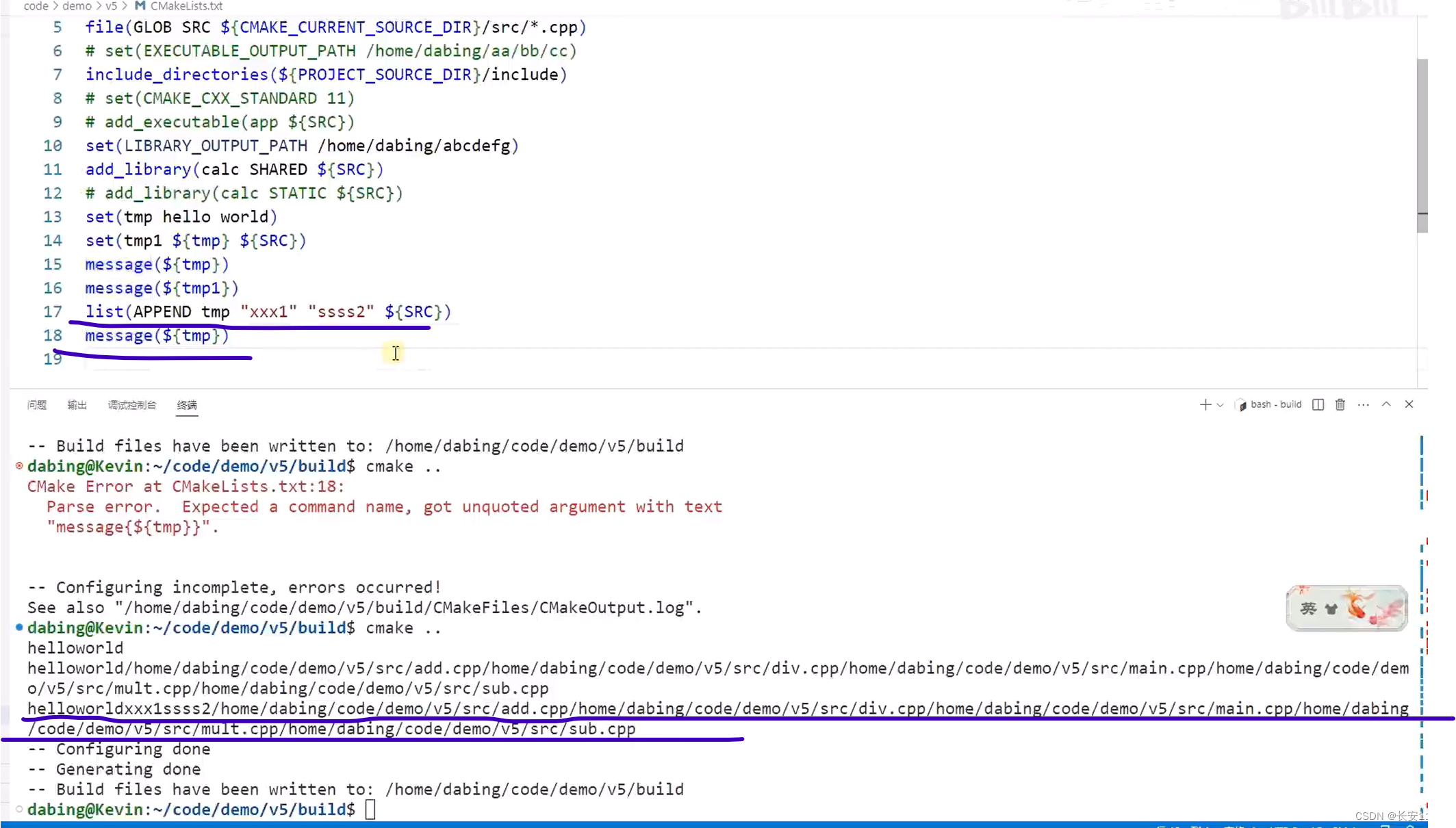
Task: Click the terminal prompt input cursor
Action: pos(370,810)
